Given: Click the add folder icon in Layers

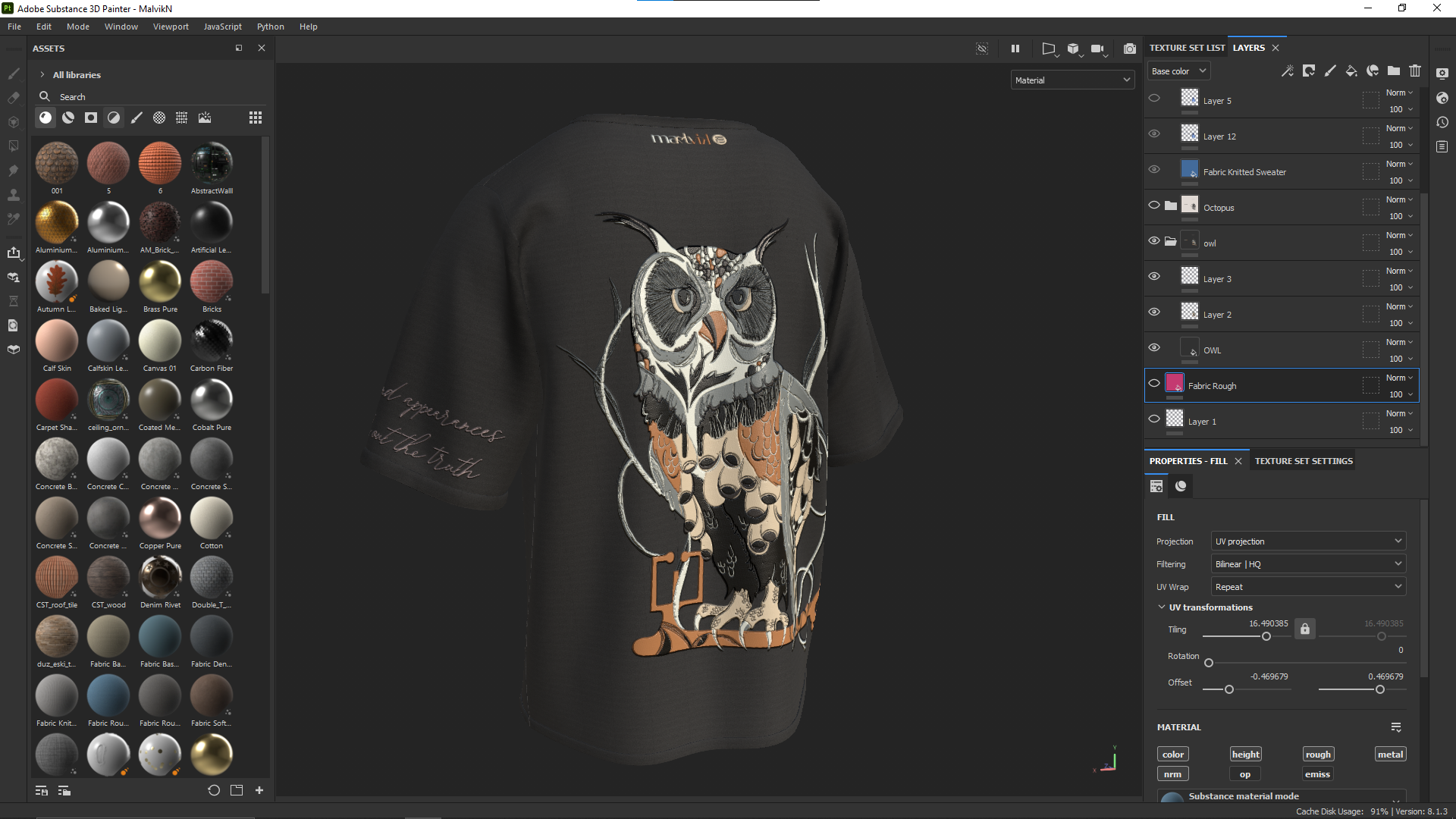Looking at the screenshot, I should [x=1394, y=71].
